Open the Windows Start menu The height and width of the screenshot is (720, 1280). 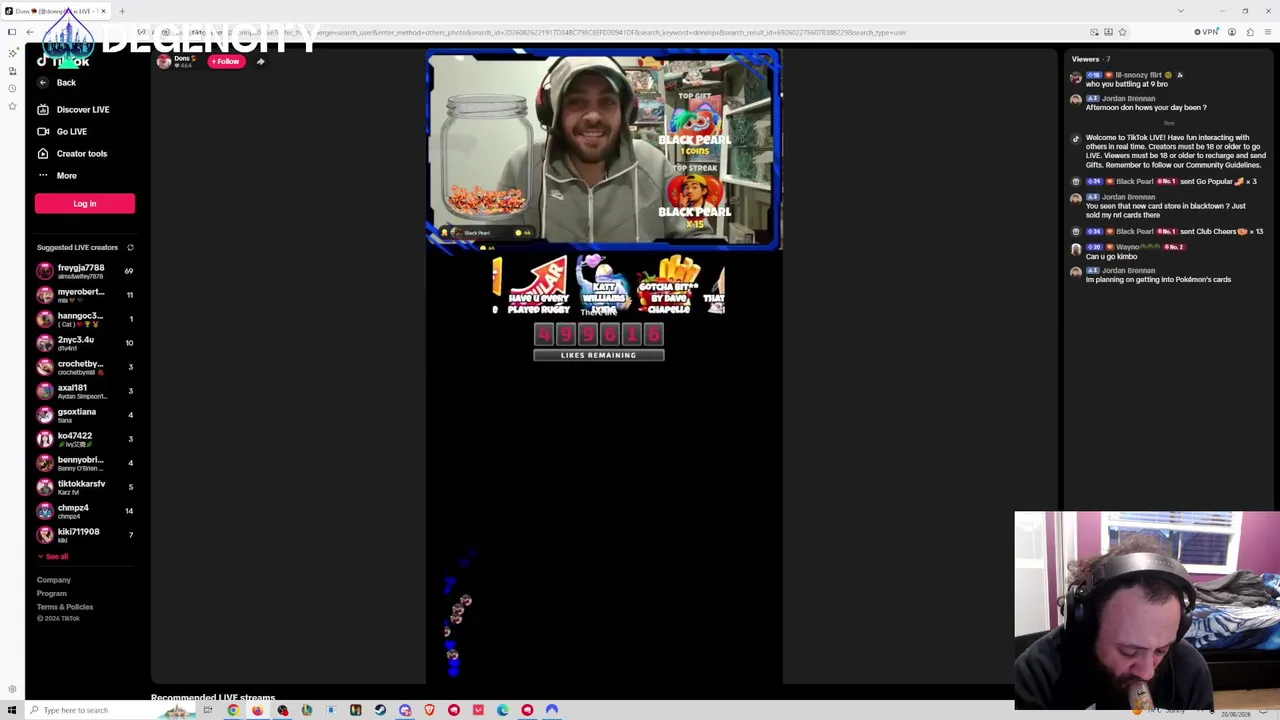(x=12, y=710)
